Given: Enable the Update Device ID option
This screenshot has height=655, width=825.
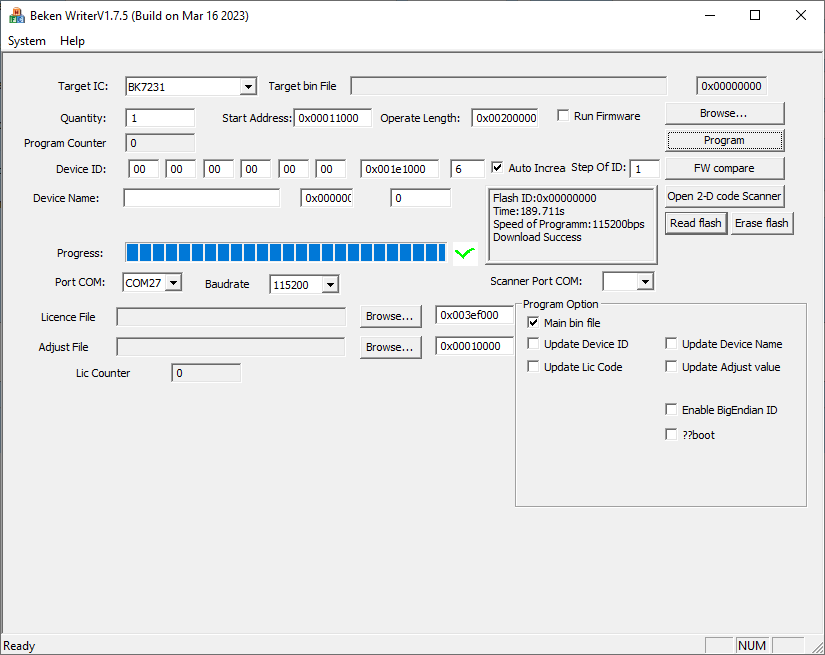Looking at the screenshot, I should click(x=533, y=344).
